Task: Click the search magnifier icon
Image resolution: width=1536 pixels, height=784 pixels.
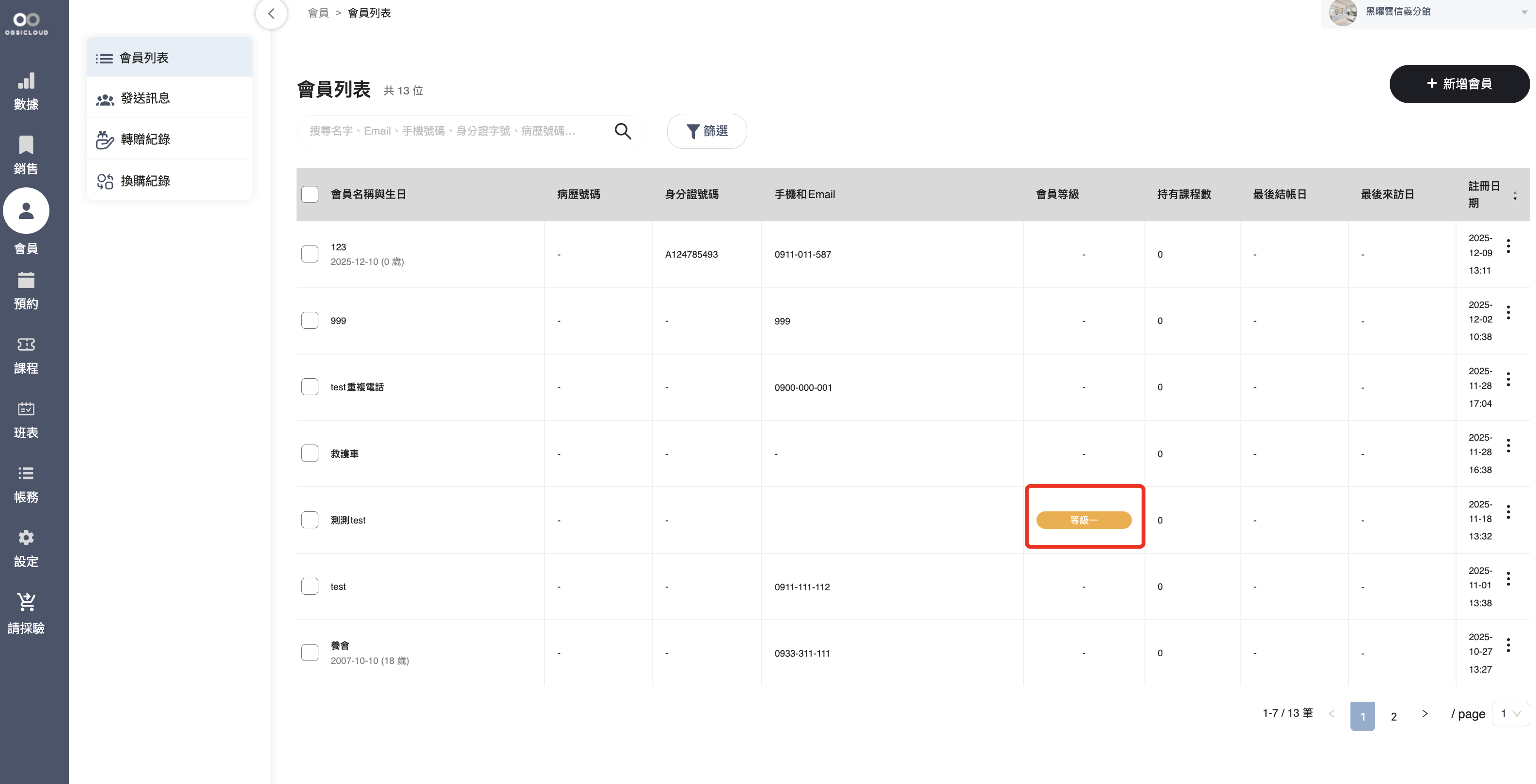Action: tap(623, 131)
